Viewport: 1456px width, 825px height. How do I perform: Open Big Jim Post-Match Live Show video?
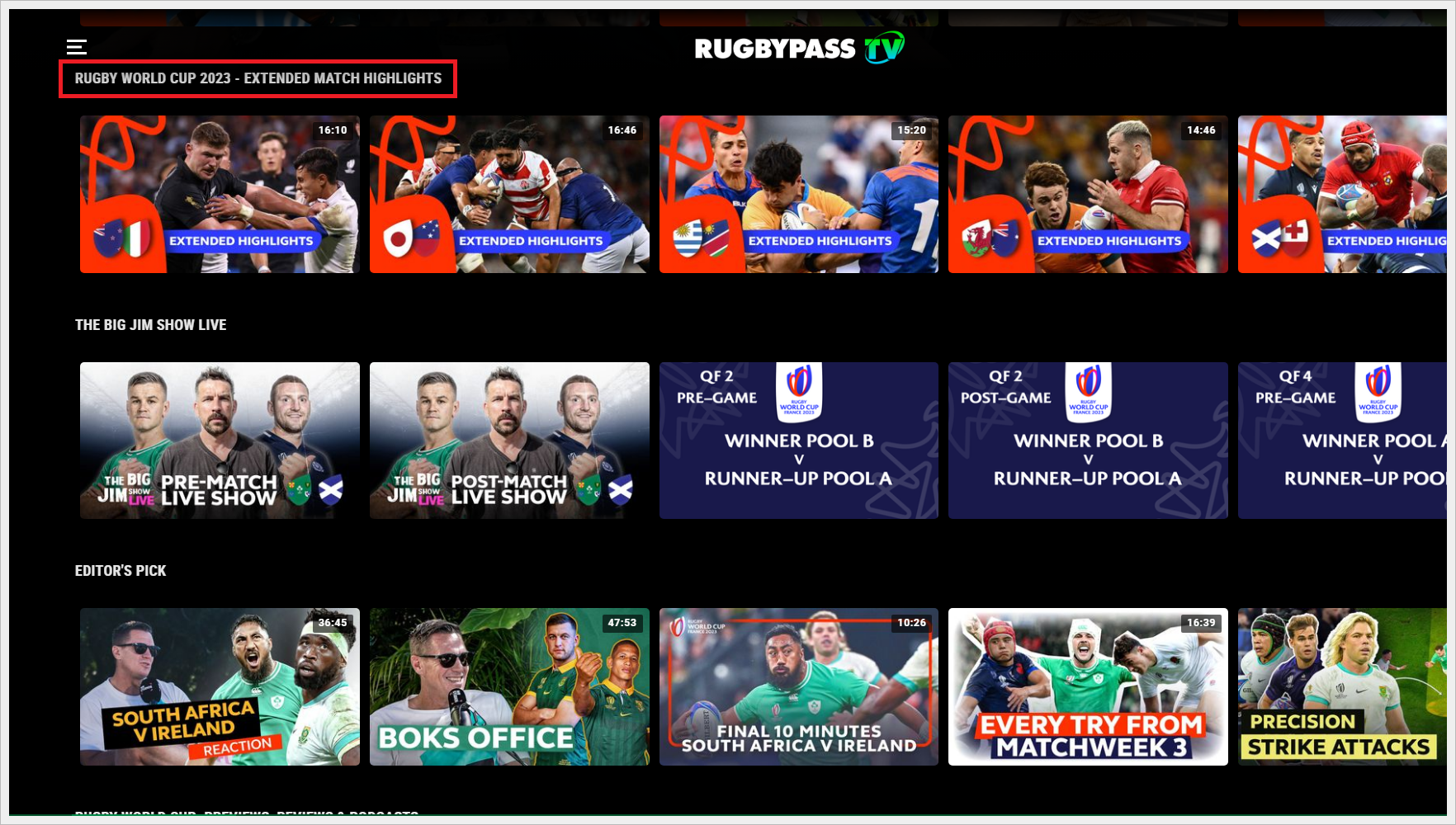(509, 441)
